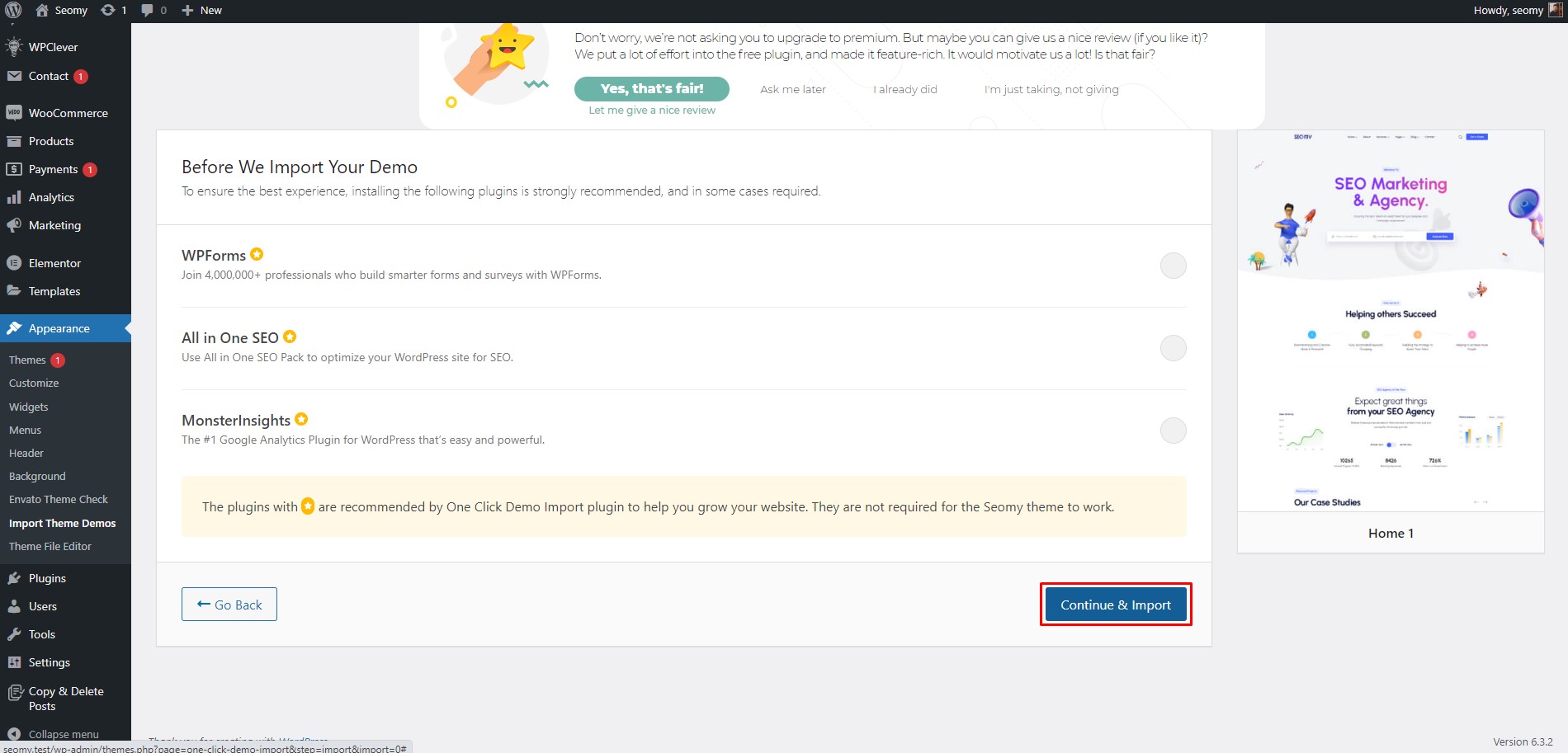Click the Contact envelope icon

pos(14,76)
